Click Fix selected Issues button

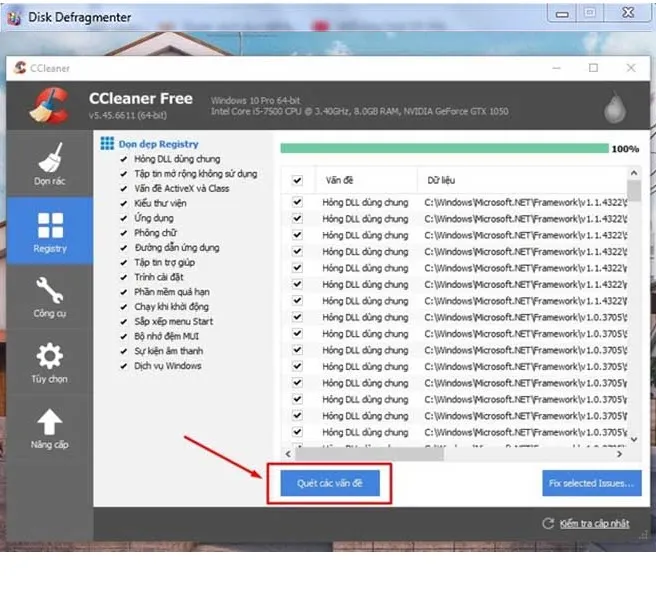pyautogui.click(x=592, y=483)
